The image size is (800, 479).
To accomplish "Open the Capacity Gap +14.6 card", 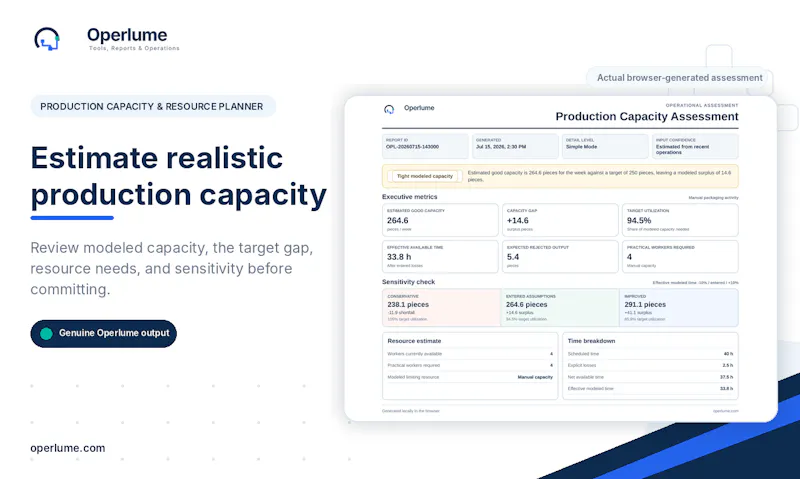I will pyautogui.click(x=560, y=220).
